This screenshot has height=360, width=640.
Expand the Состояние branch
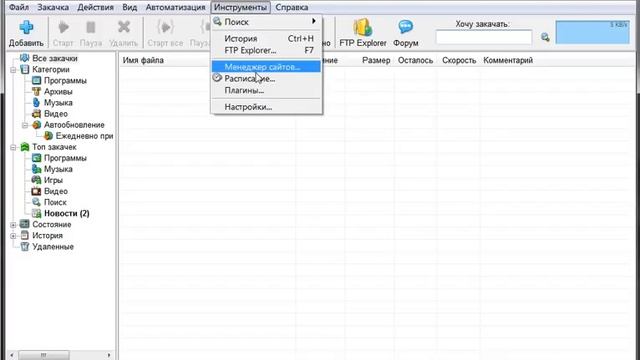tap(13, 224)
